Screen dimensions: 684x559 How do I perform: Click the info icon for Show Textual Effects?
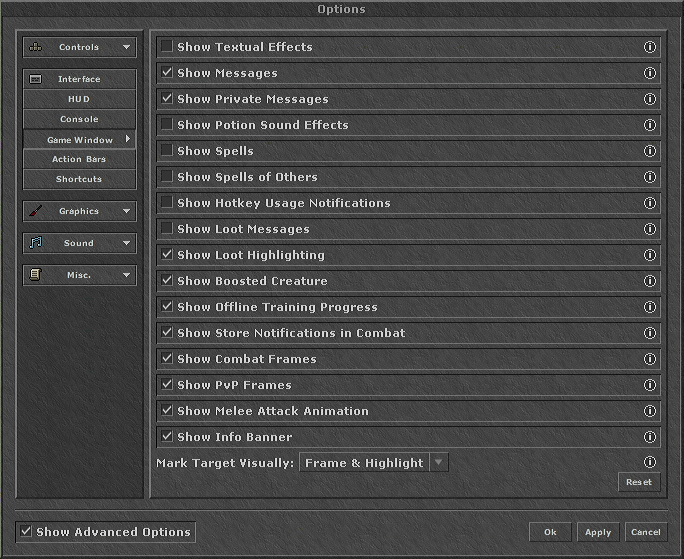[x=650, y=47]
